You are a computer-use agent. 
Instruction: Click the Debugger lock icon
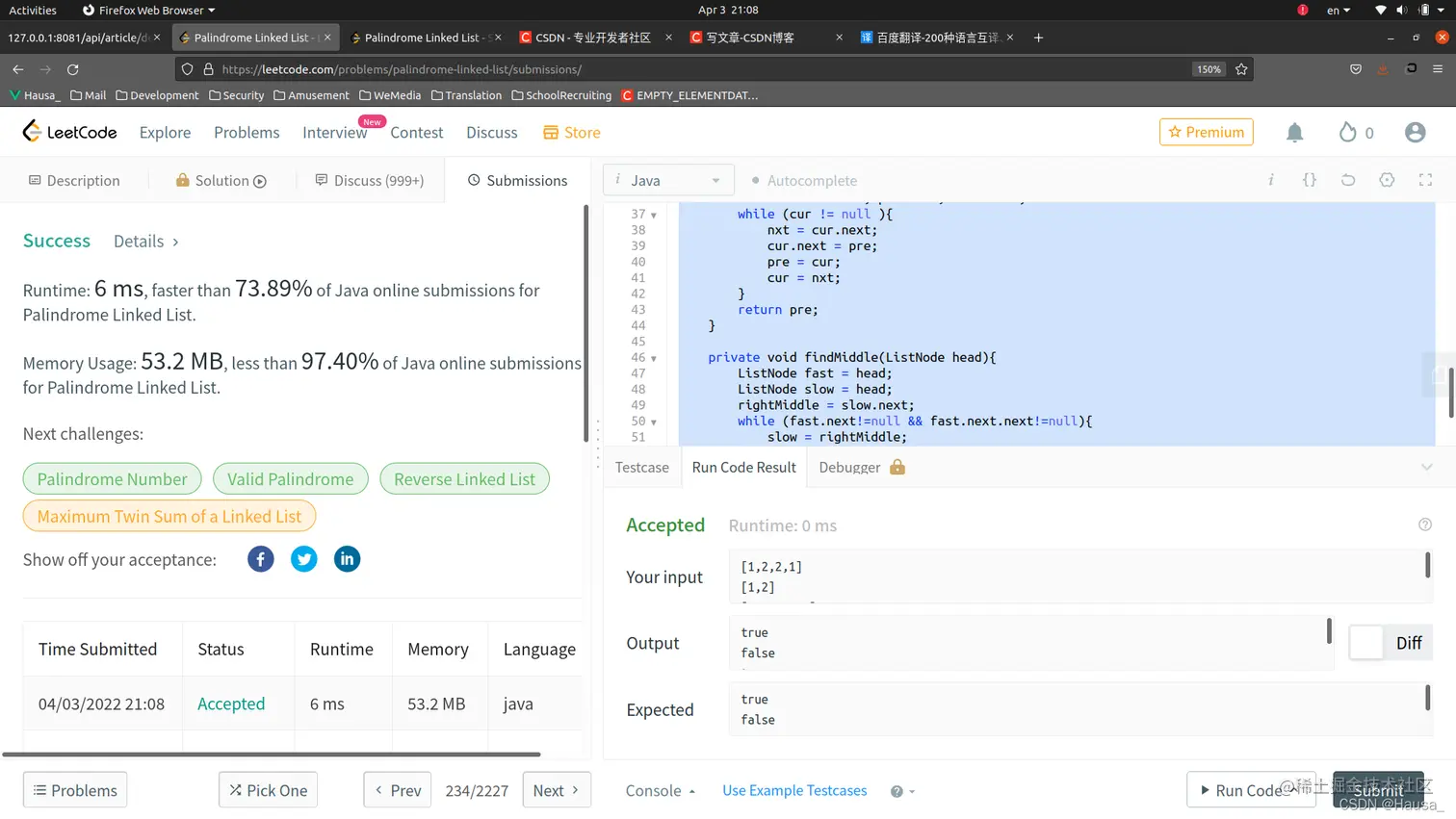point(897,467)
